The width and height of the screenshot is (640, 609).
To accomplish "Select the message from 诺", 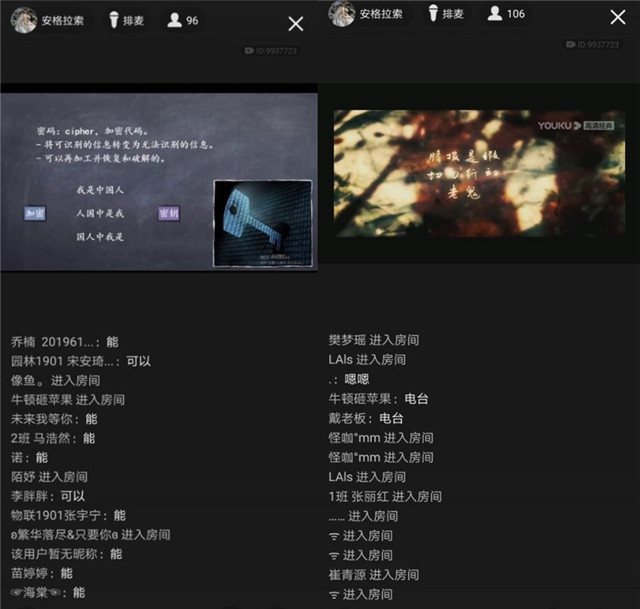I will point(29,458).
